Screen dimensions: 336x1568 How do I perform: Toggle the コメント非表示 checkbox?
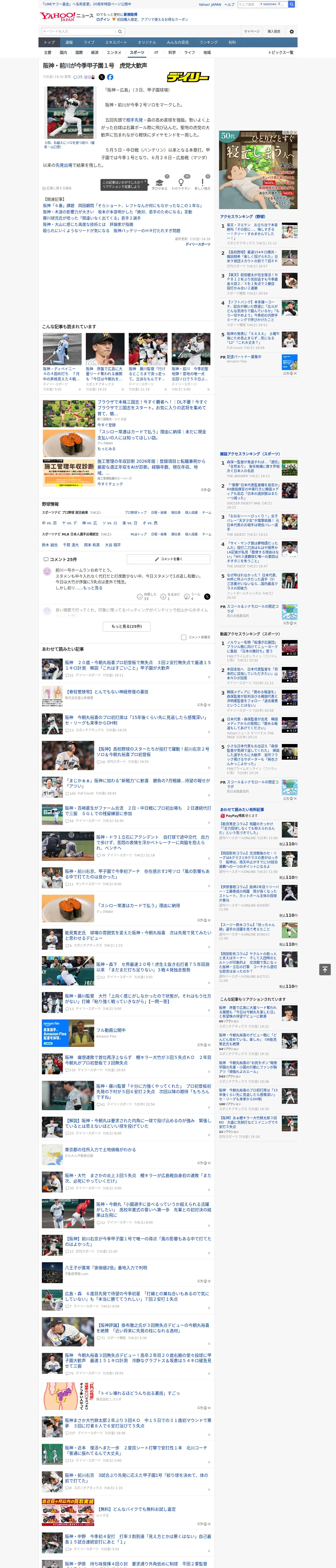click(x=183, y=637)
